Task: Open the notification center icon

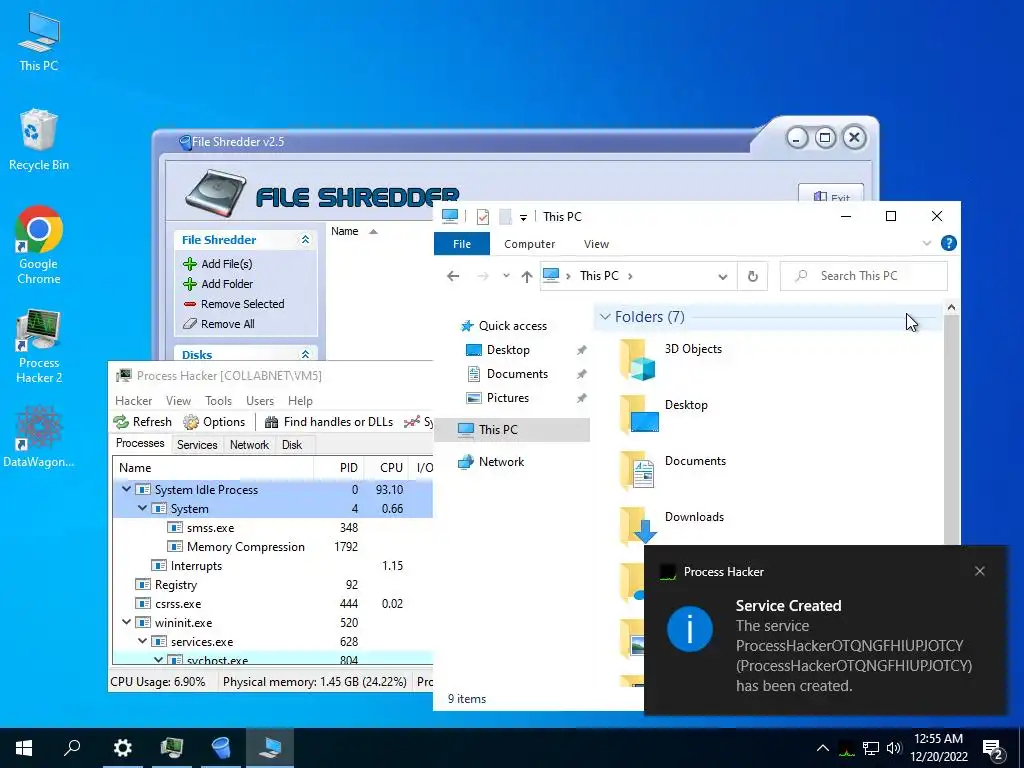Action: 993,748
